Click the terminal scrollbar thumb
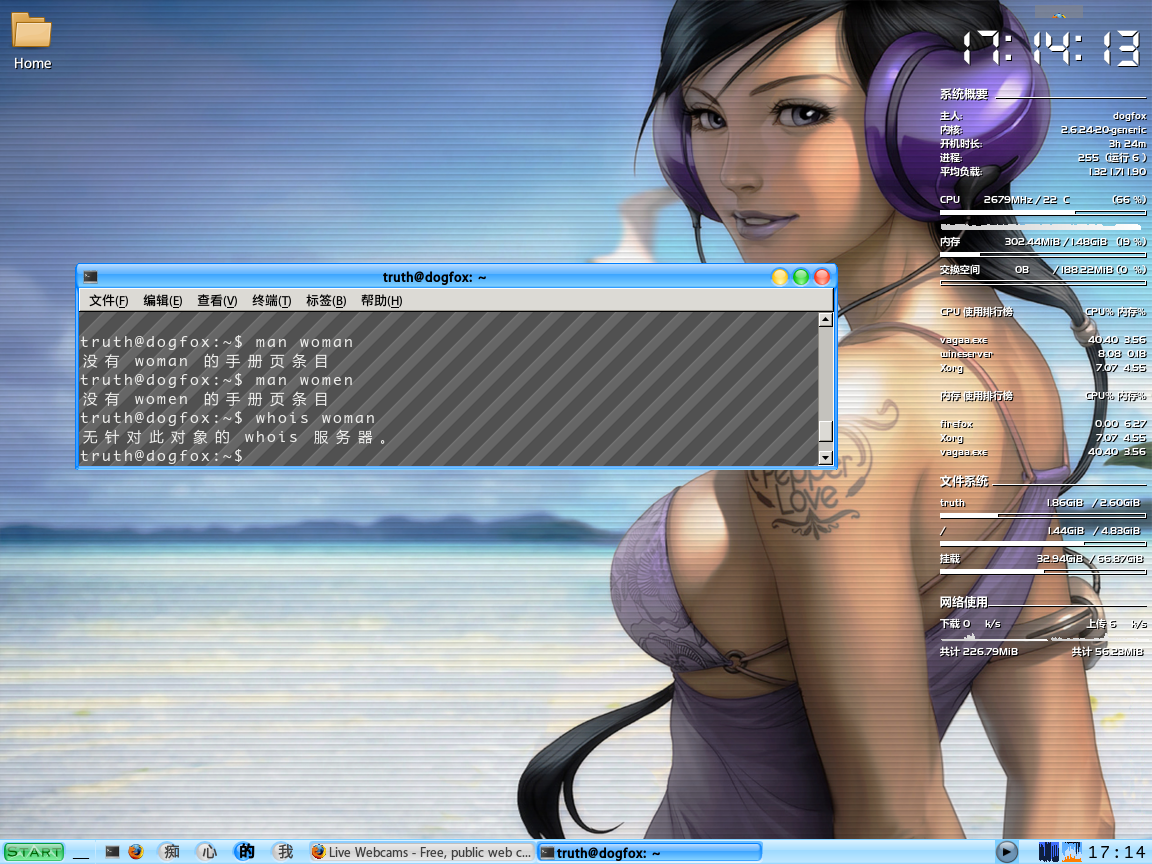This screenshot has height=864, width=1152. tap(825, 431)
